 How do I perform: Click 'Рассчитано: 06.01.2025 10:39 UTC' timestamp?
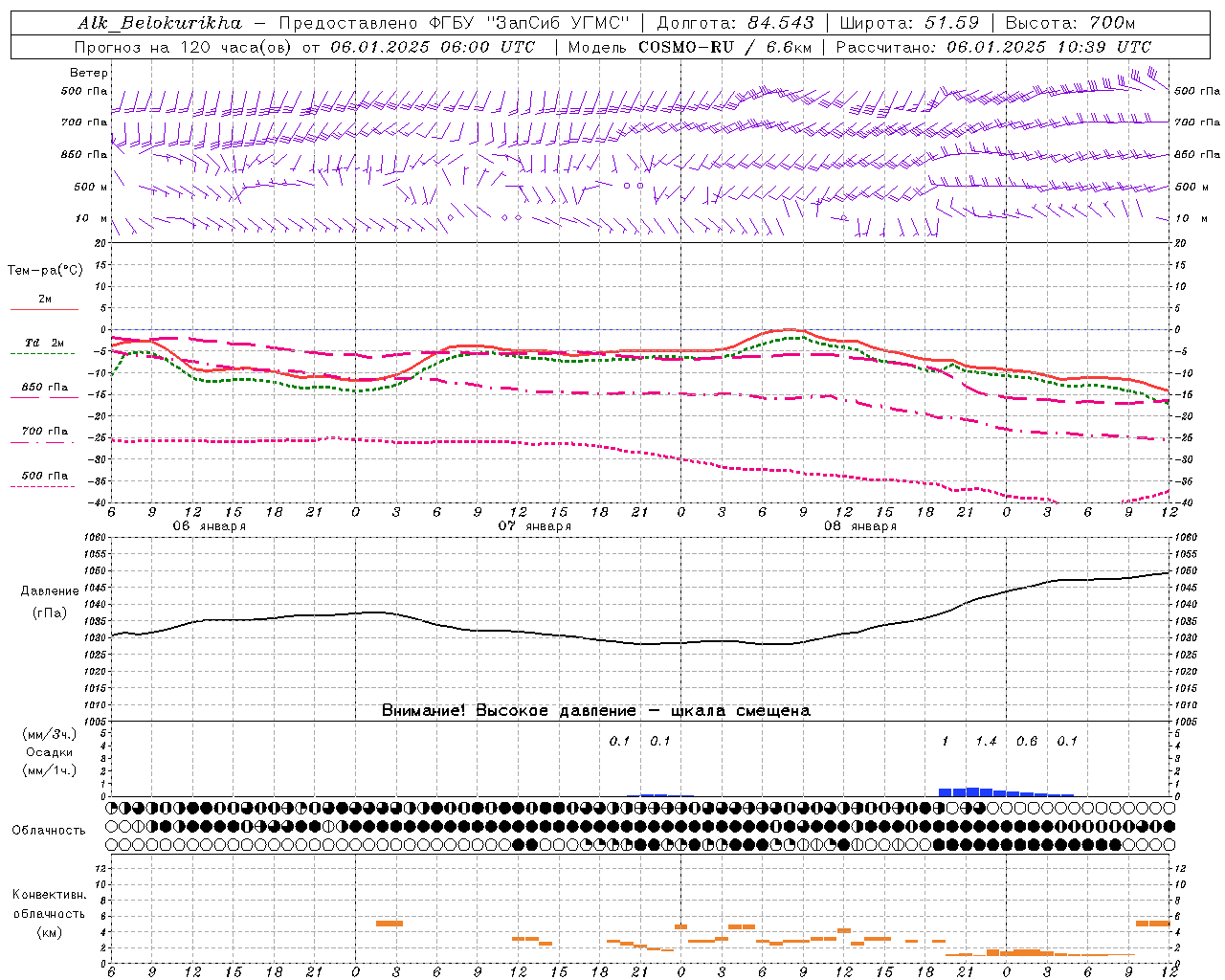(993, 47)
